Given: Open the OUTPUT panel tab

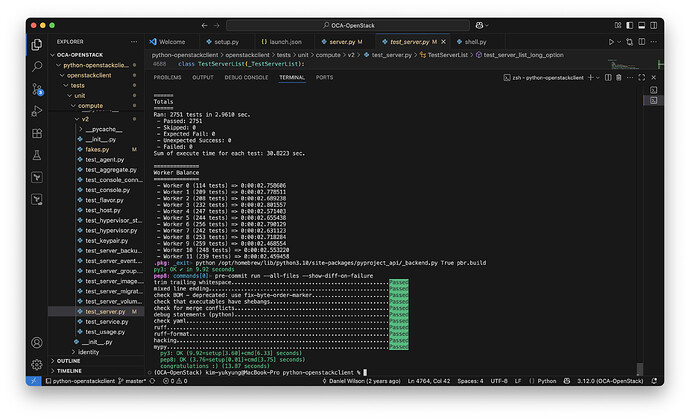Looking at the screenshot, I should [203, 77].
